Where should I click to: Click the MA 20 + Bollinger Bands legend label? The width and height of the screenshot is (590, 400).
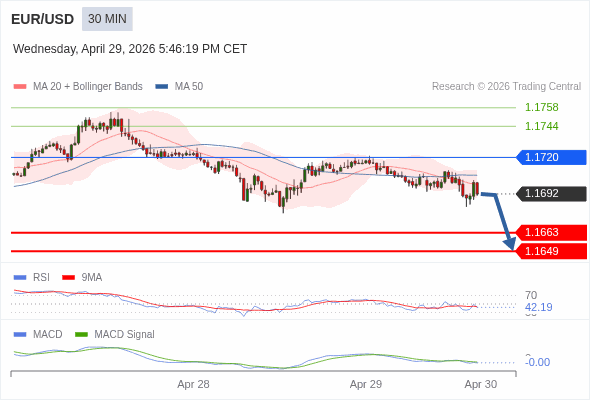(88, 87)
